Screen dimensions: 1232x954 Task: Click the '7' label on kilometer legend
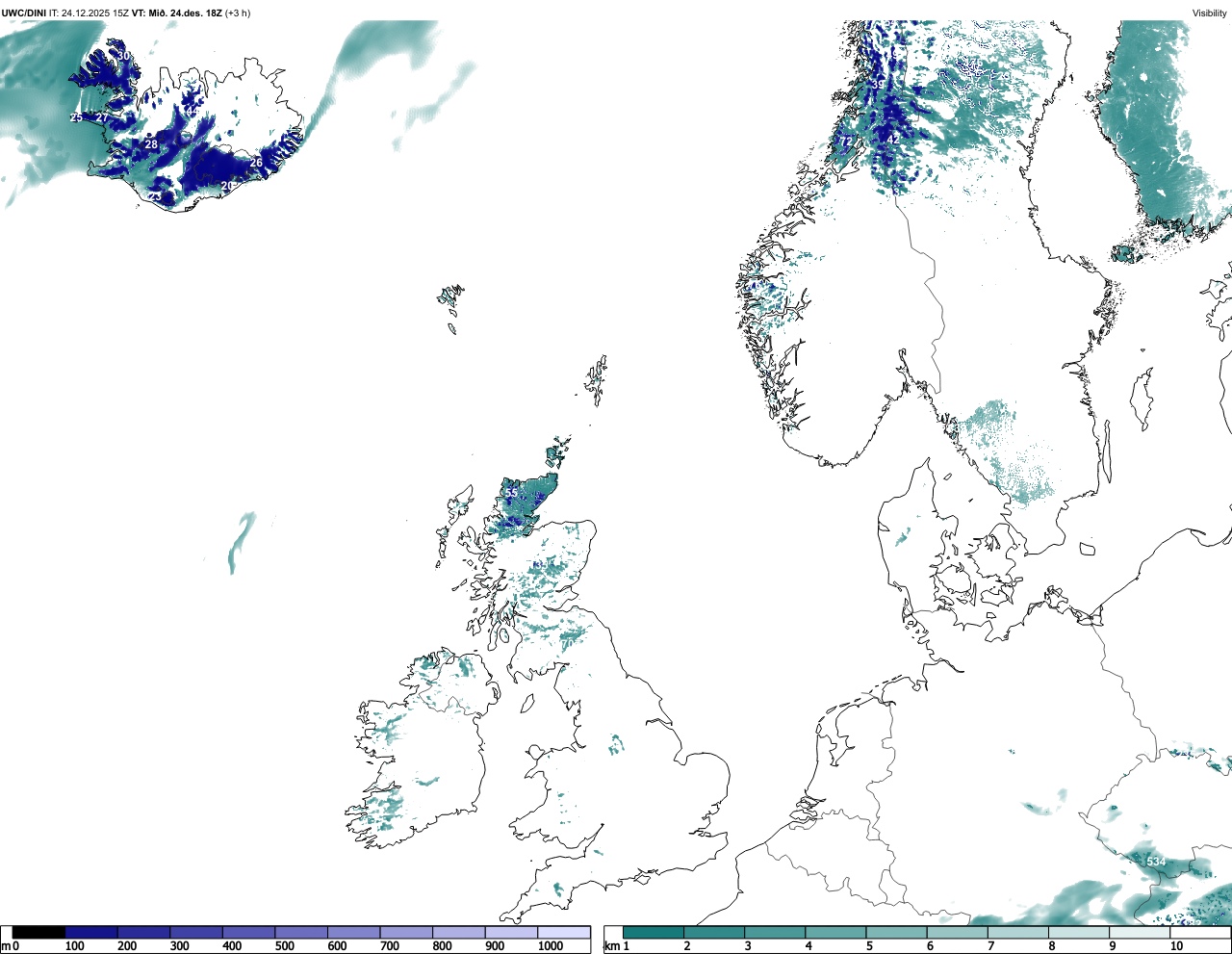990,946
